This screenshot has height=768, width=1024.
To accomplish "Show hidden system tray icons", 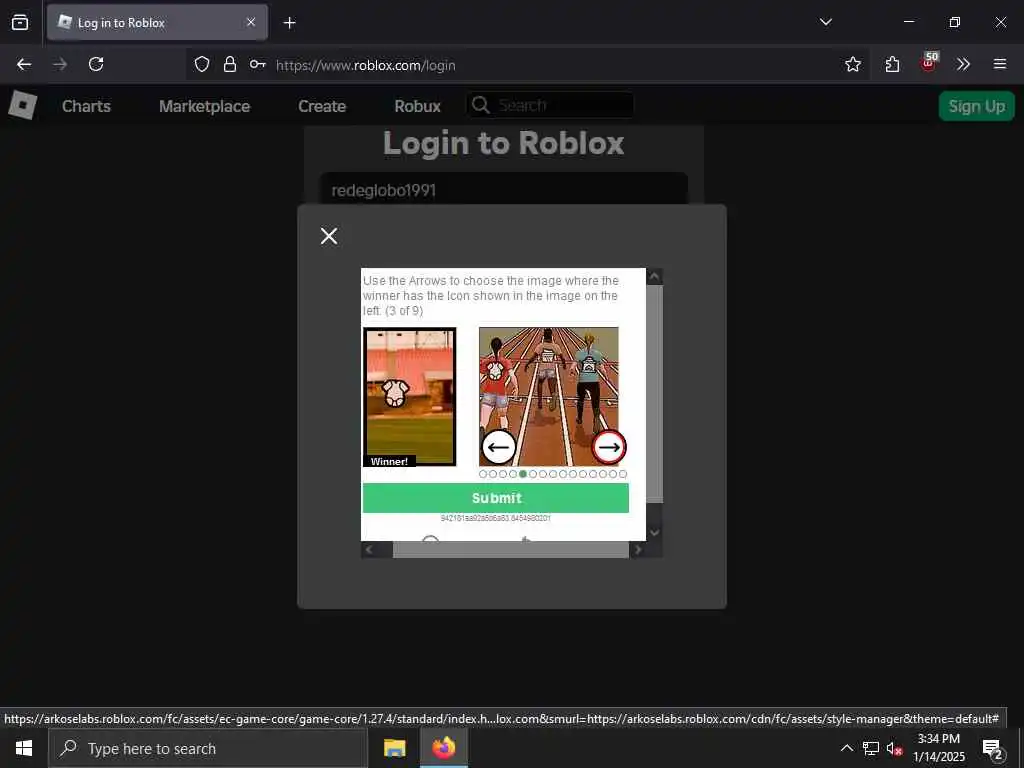I will point(846,748).
